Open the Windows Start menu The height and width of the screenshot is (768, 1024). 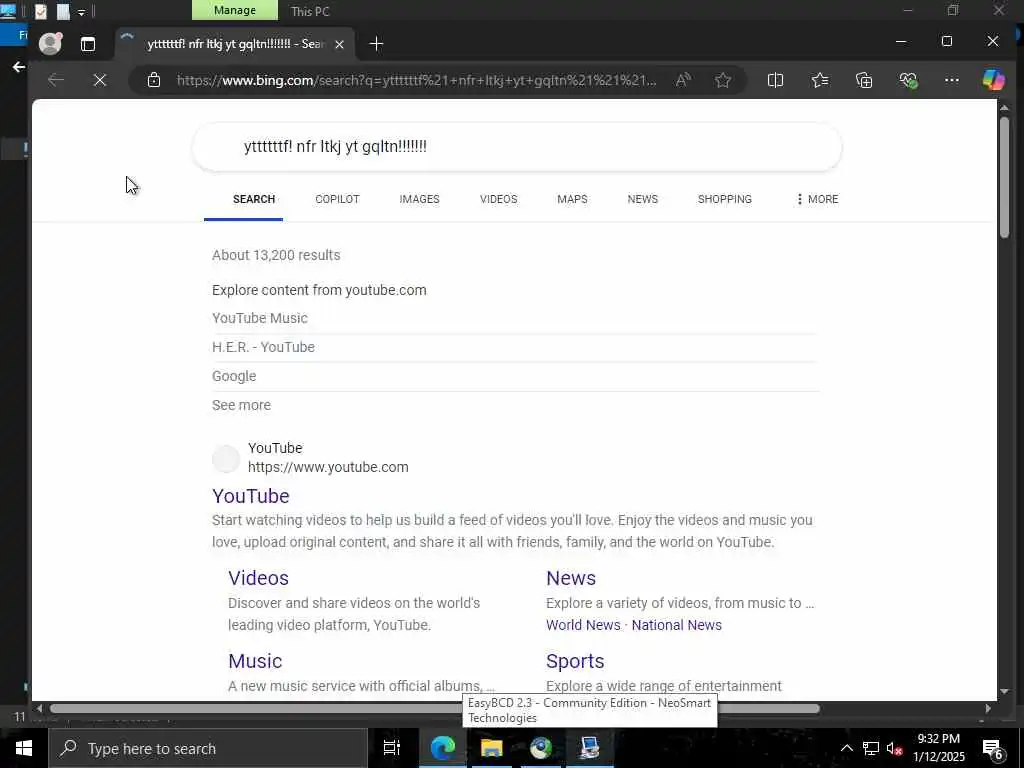[24, 748]
